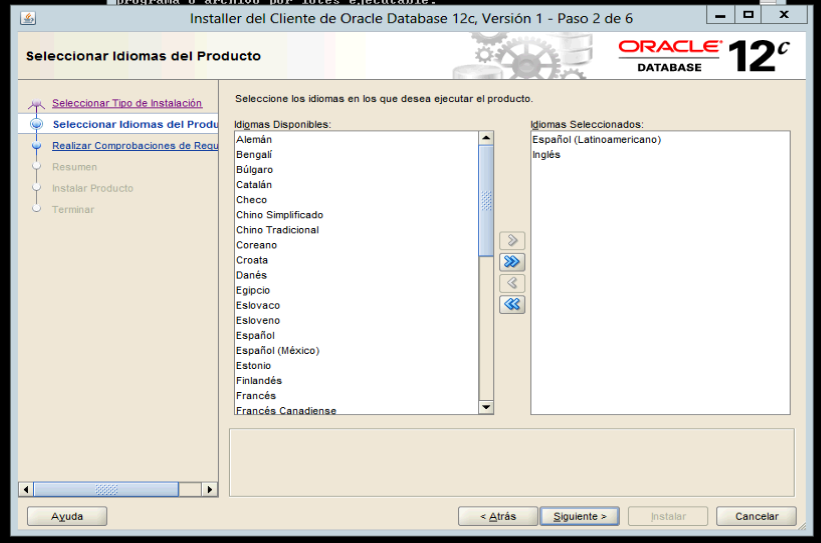Click the Cancelar button
821x543 pixels.
click(x=756, y=516)
